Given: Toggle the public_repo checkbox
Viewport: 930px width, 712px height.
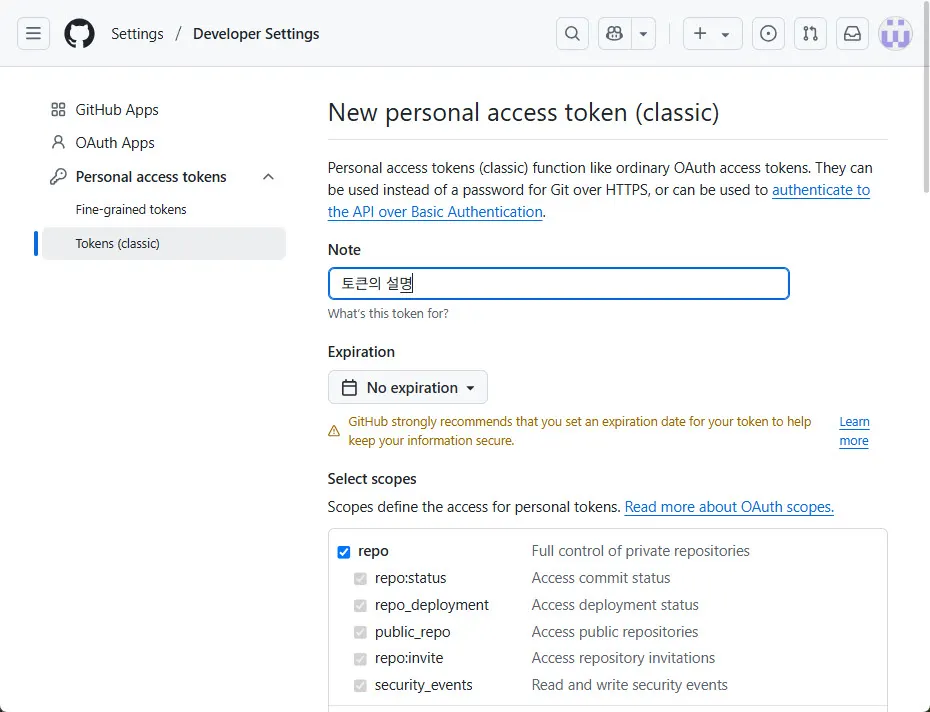Looking at the screenshot, I should tap(360, 632).
